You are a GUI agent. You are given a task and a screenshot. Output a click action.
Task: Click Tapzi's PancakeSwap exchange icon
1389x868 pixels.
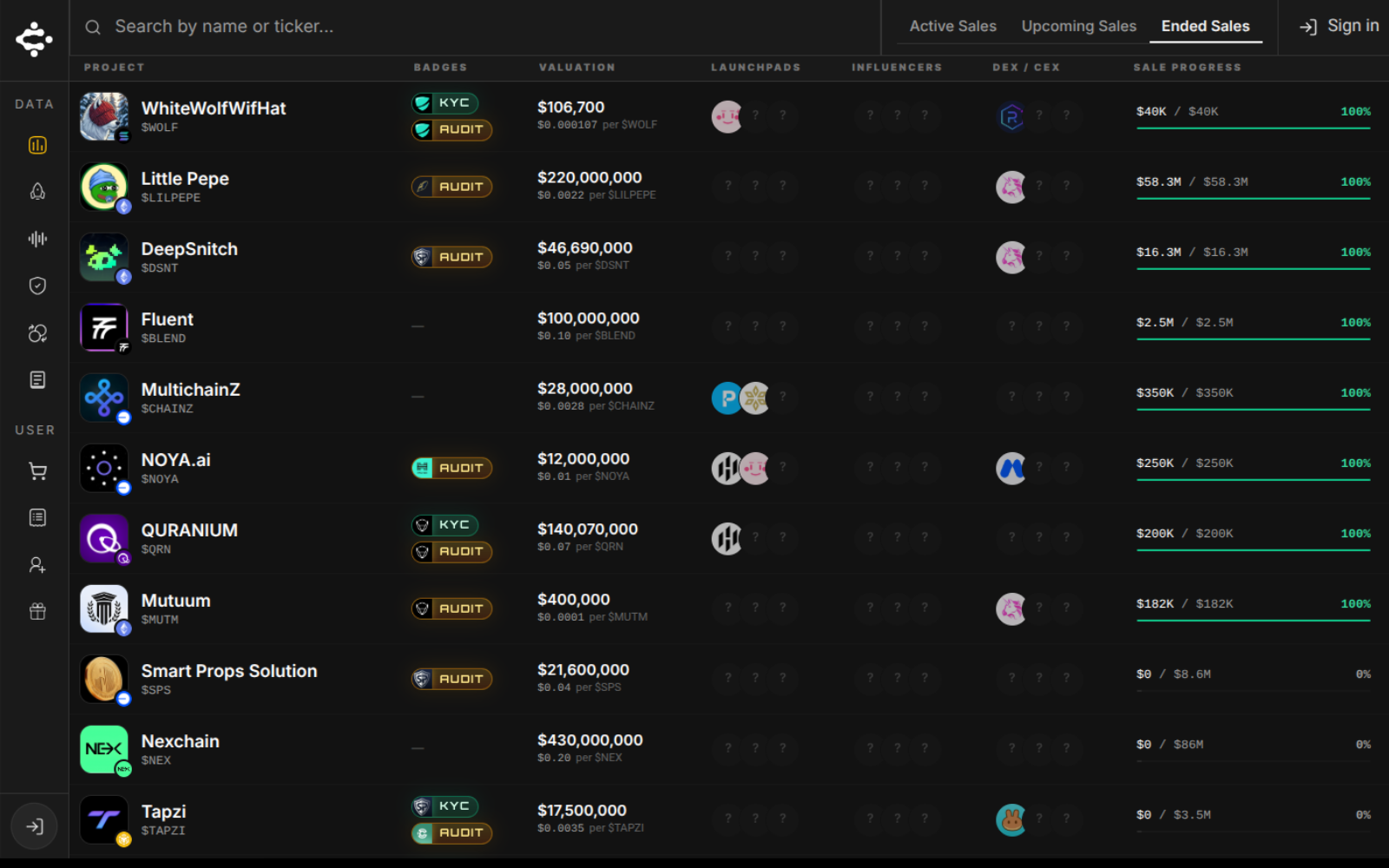[x=1011, y=820]
